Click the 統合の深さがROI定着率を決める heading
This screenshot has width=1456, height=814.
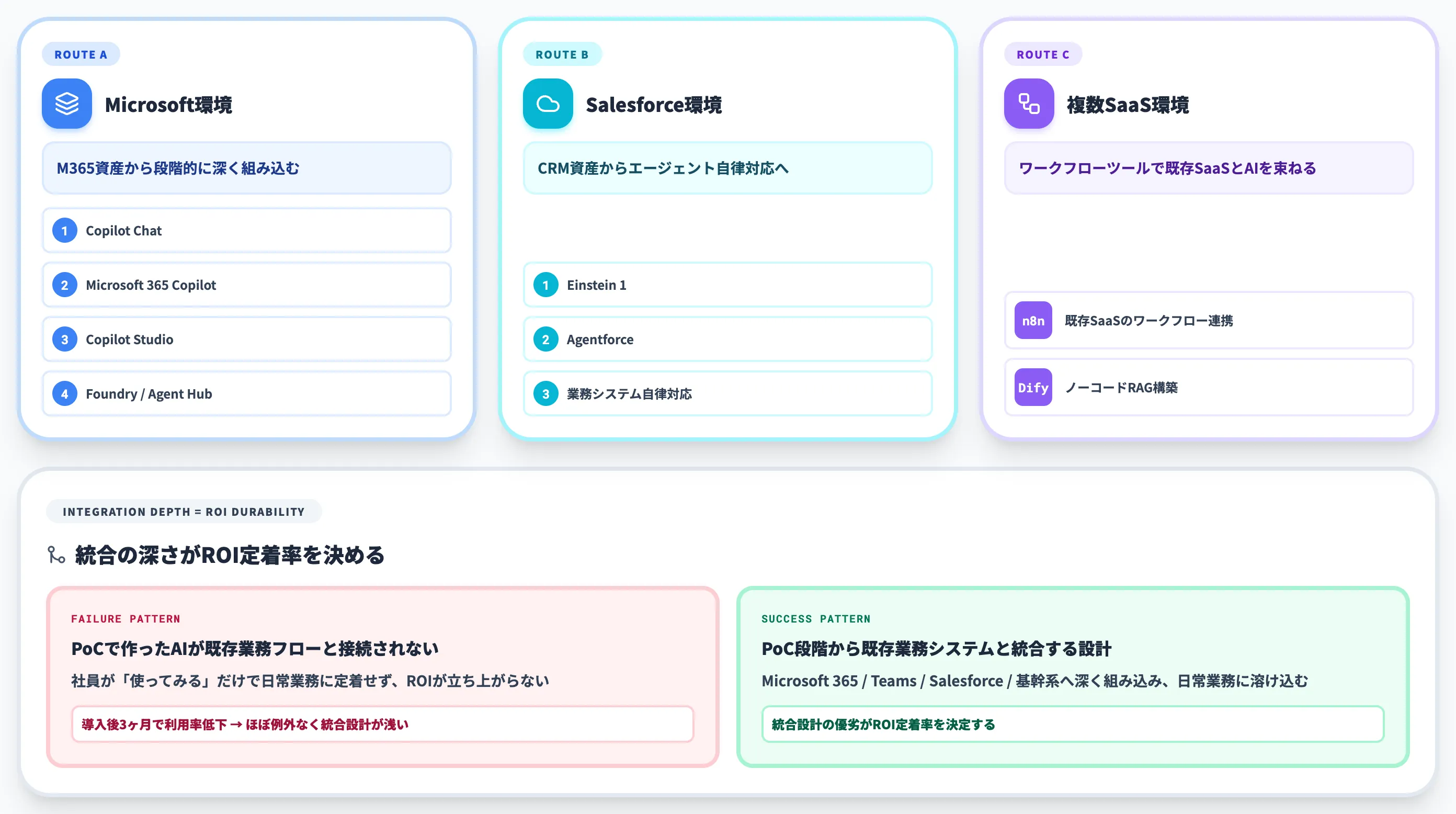[230, 555]
